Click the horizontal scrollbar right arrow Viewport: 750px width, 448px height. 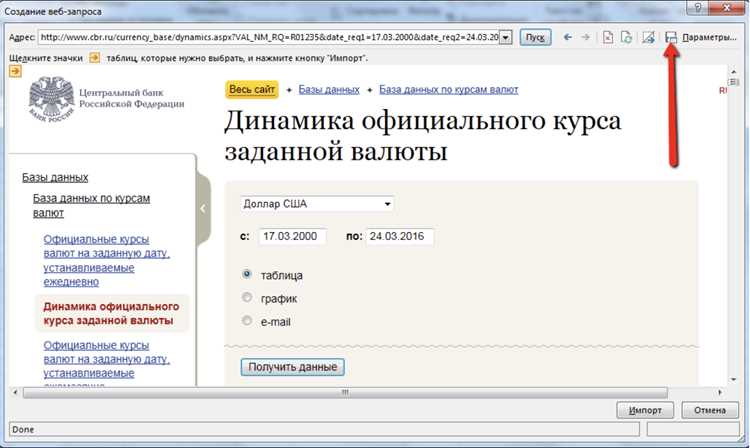(720, 393)
